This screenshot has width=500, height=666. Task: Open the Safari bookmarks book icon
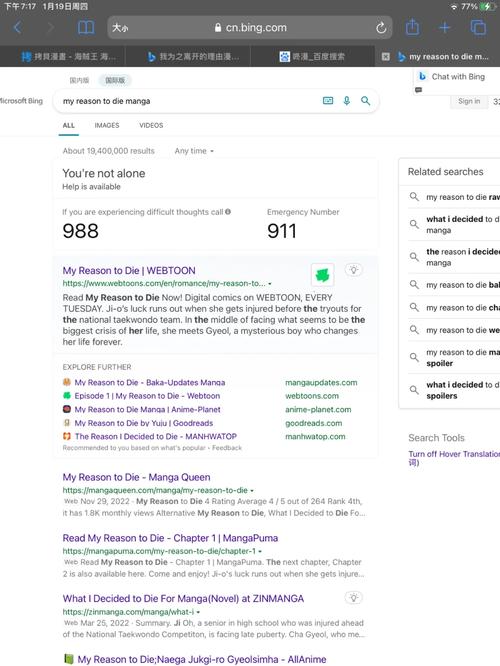pos(86,28)
